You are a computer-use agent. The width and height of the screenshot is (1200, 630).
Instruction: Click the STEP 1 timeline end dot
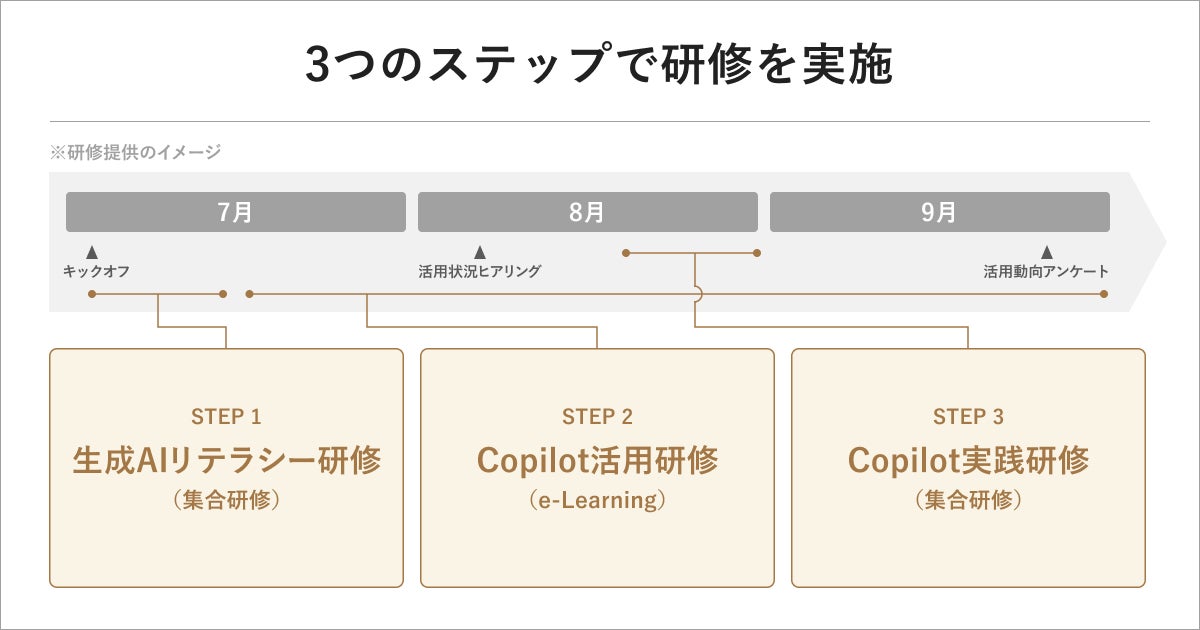(x=223, y=294)
